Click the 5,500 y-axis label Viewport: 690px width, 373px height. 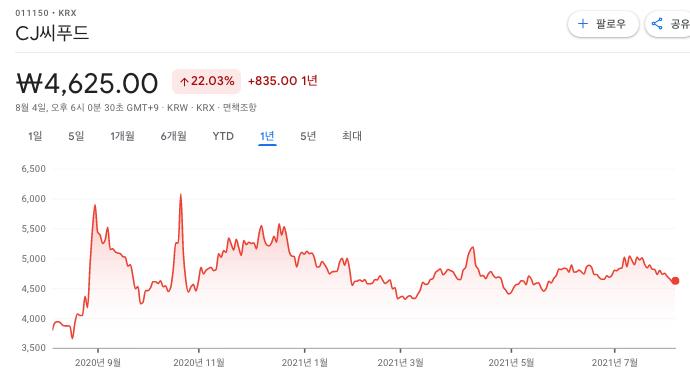[33, 229]
